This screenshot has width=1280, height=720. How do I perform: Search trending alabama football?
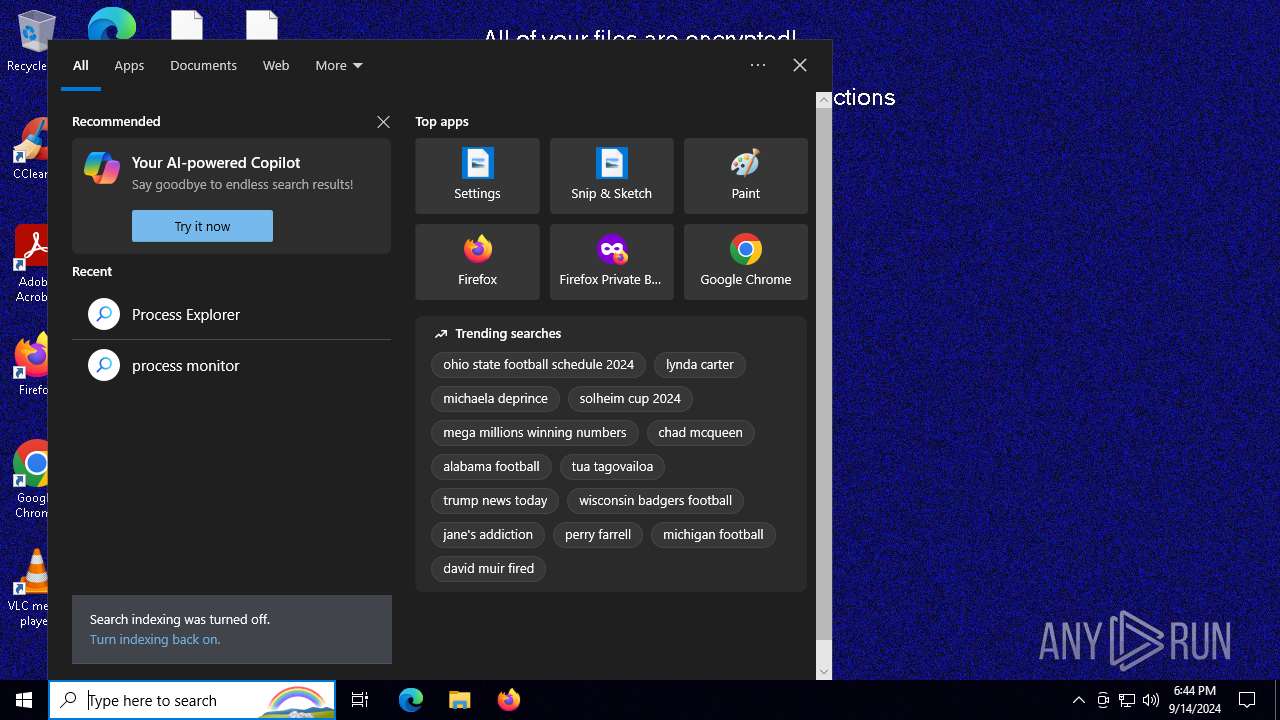click(x=491, y=467)
